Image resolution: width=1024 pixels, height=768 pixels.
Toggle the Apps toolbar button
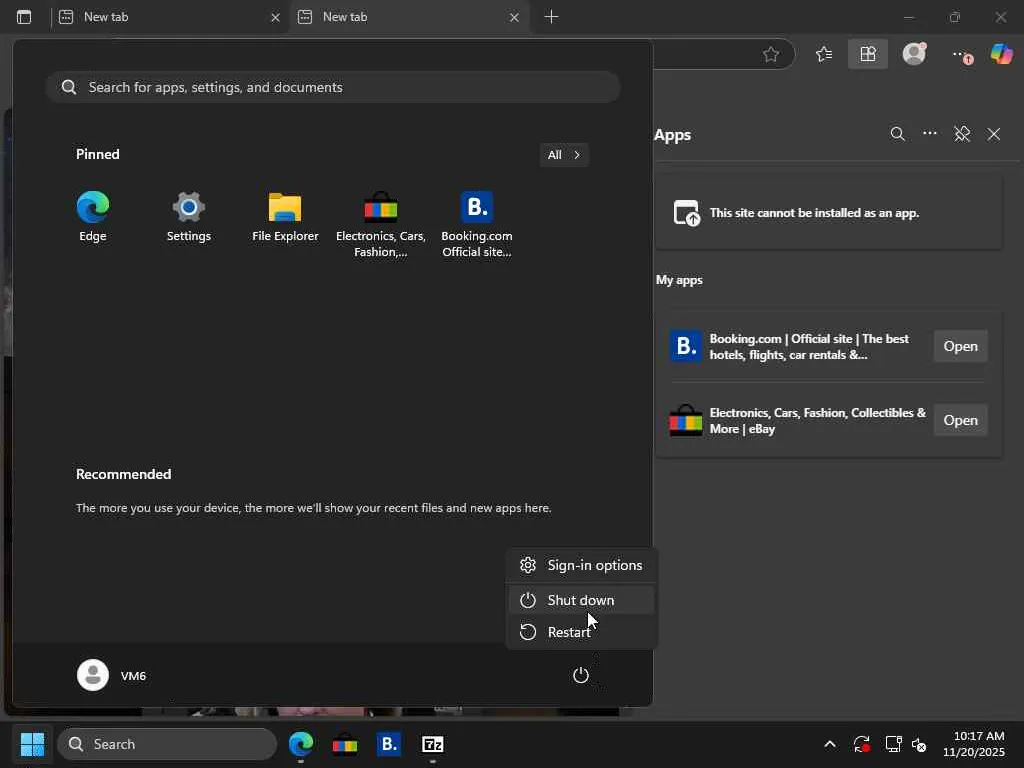click(x=868, y=54)
